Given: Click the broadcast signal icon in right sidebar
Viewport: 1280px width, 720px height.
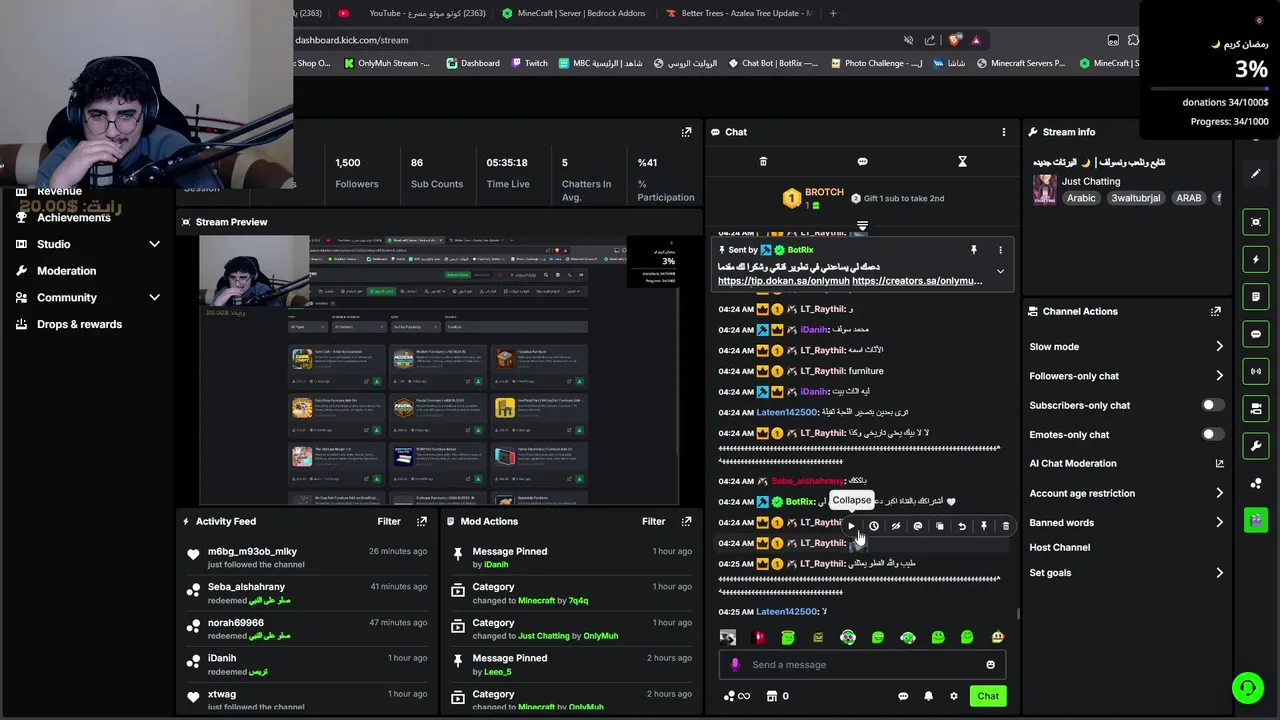Looking at the screenshot, I should [x=1256, y=371].
